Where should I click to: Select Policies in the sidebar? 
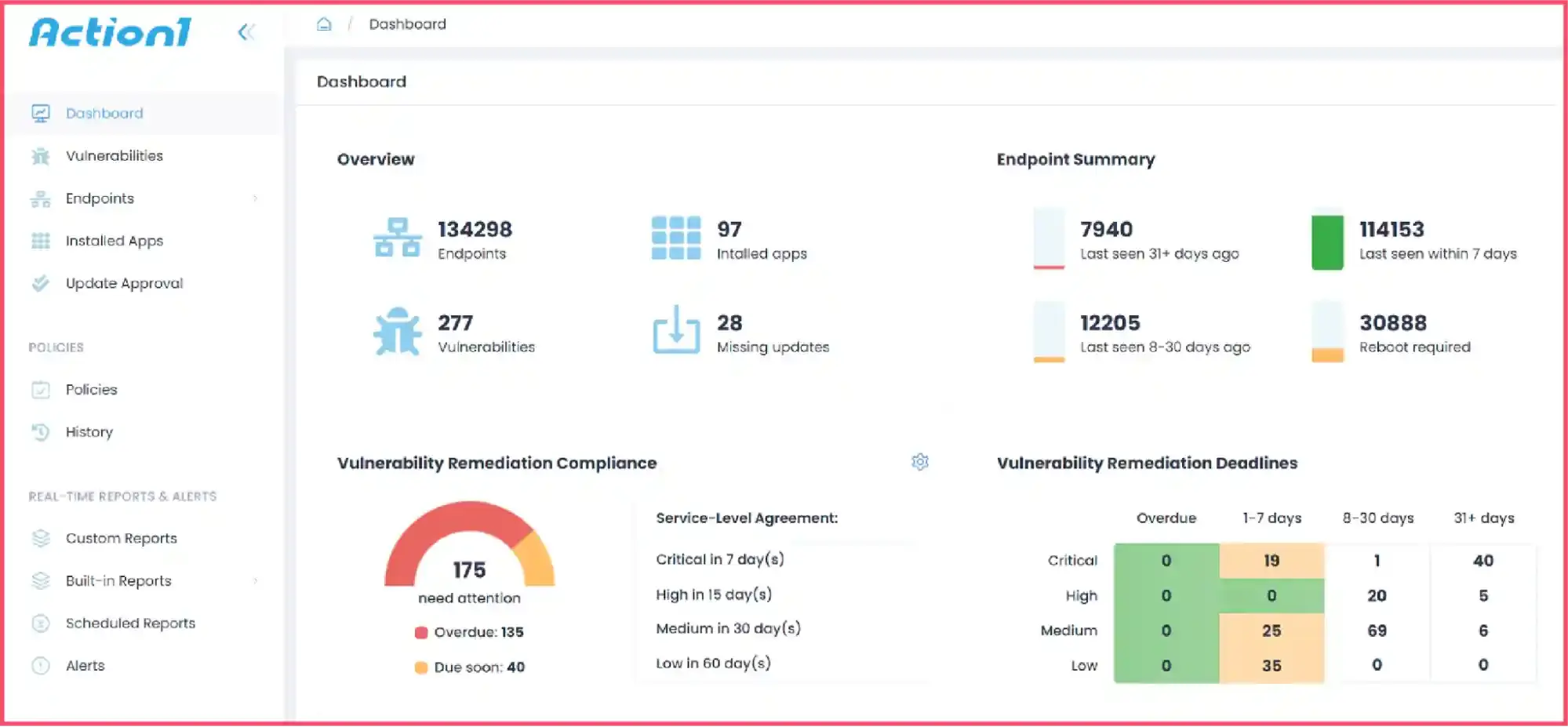coord(91,389)
